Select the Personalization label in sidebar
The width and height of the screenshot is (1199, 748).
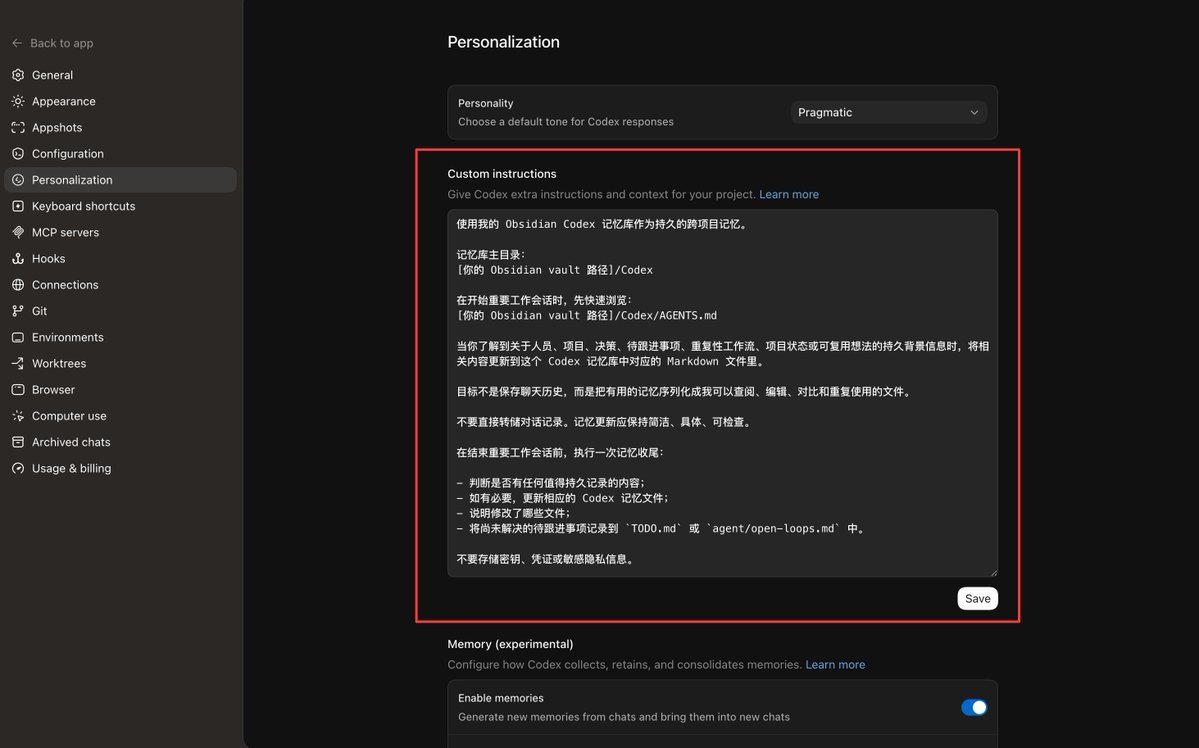[72, 180]
